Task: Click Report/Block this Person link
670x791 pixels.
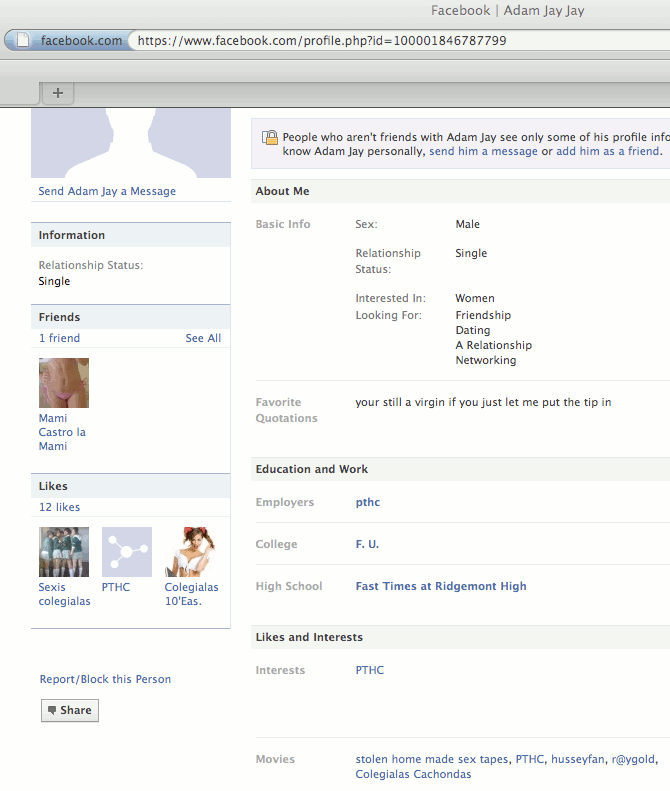Action: [105, 679]
